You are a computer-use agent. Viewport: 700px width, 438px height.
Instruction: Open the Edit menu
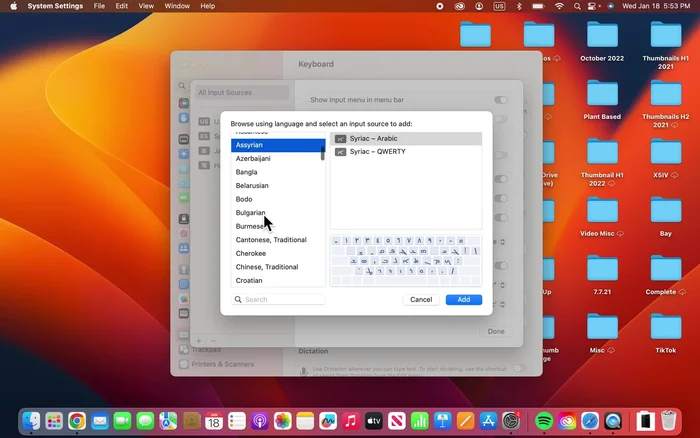point(121,6)
